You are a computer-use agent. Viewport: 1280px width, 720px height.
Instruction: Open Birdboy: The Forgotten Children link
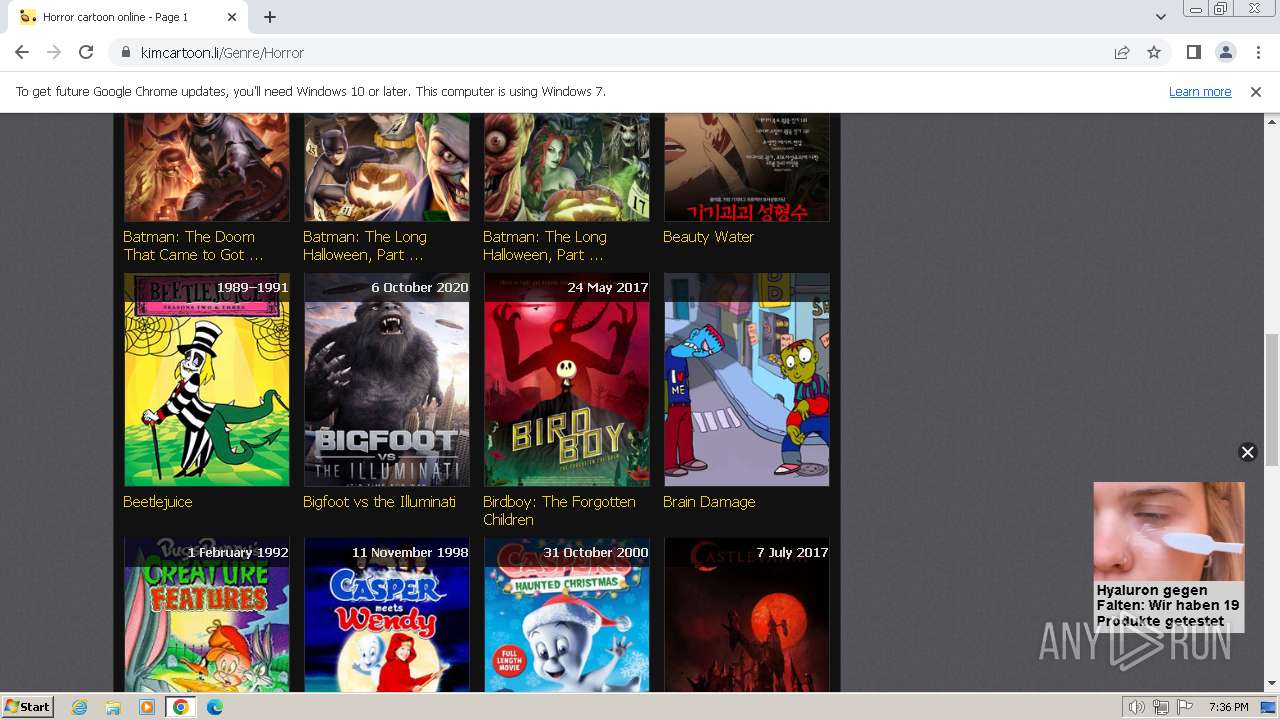pyautogui.click(x=559, y=511)
